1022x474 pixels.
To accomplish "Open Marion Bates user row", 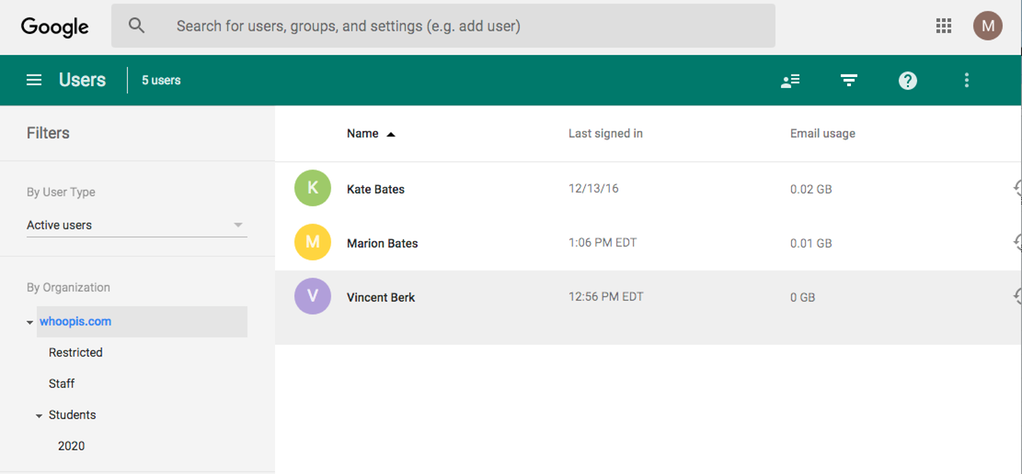I will (x=382, y=243).
